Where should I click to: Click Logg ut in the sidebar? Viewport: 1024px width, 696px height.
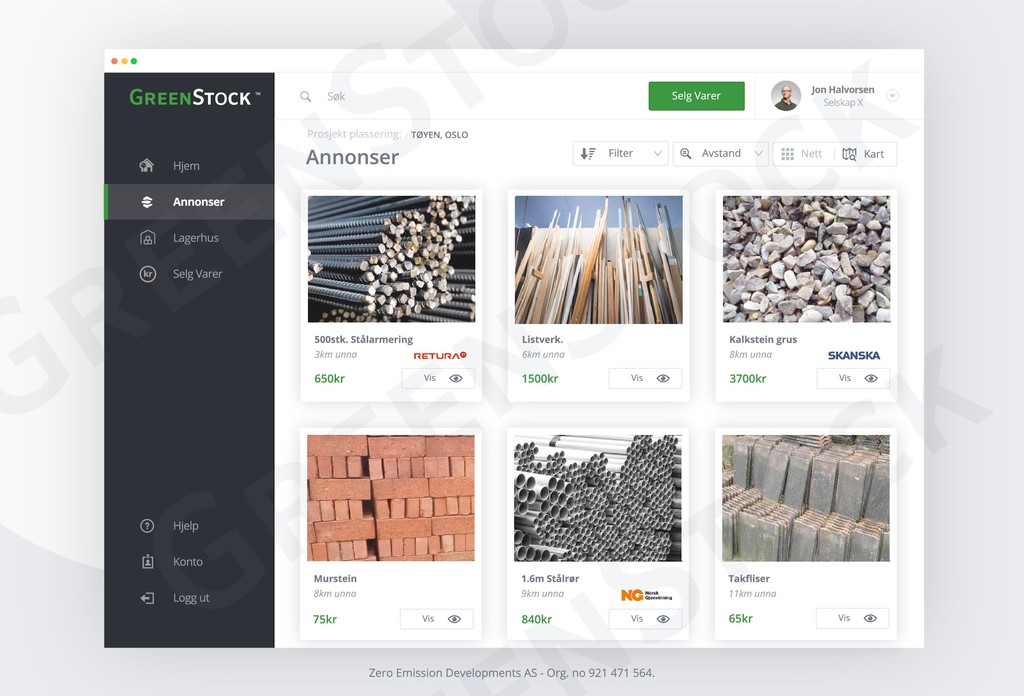[189, 597]
